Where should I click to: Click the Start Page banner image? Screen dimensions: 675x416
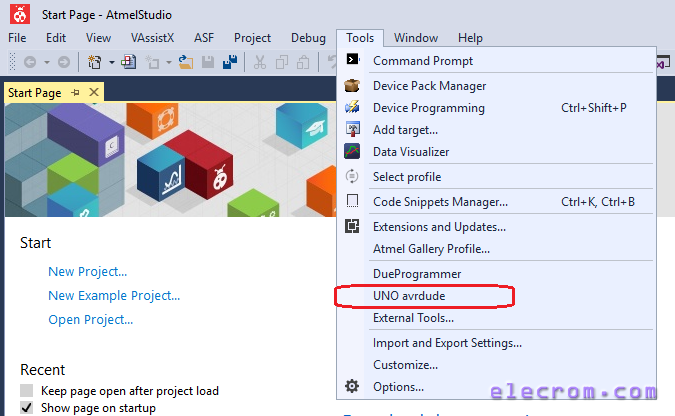pyautogui.click(x=170, y=159)
